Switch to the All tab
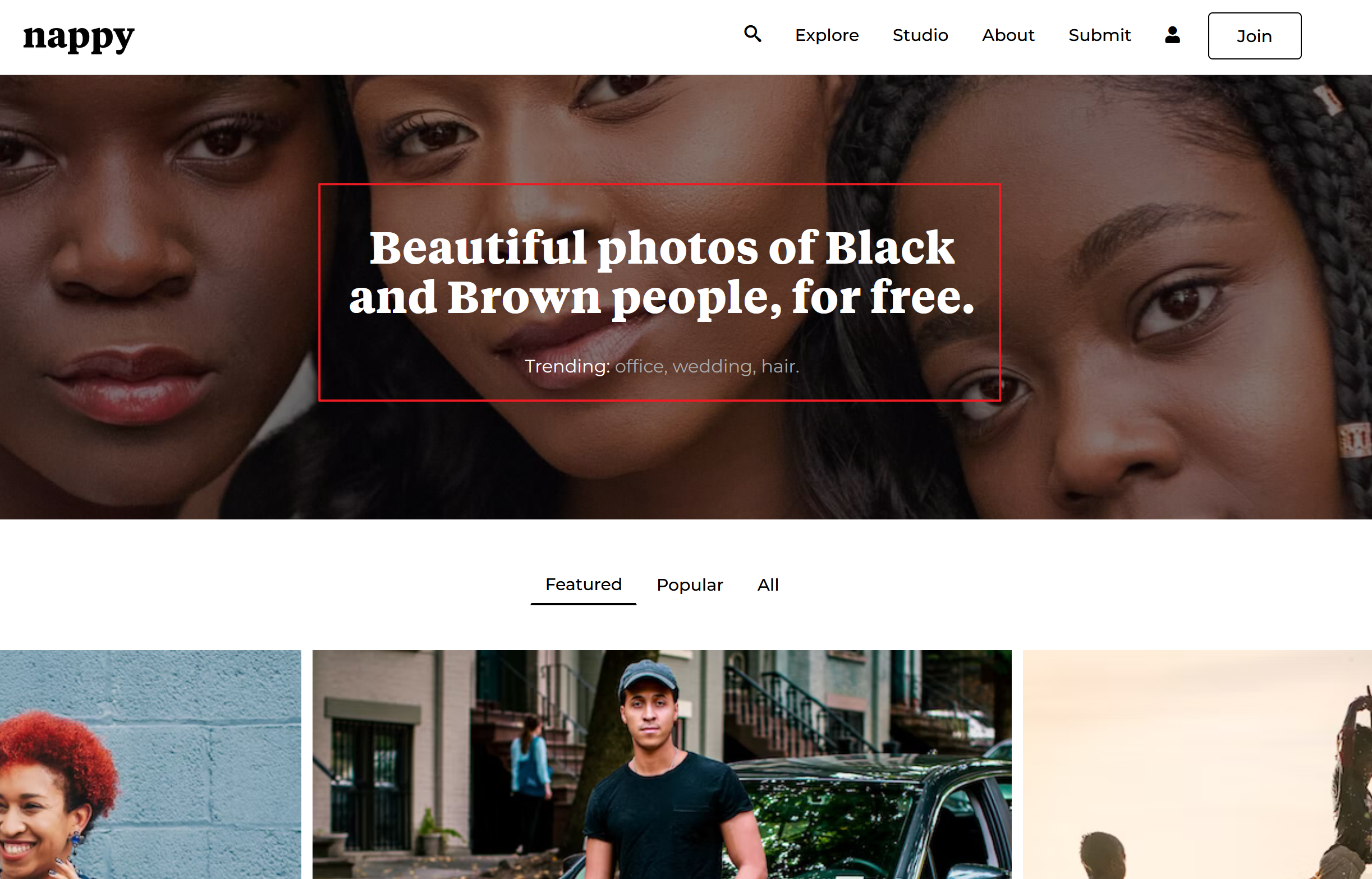The height and width of the screenshot is (879, 1372). (768, 585)
